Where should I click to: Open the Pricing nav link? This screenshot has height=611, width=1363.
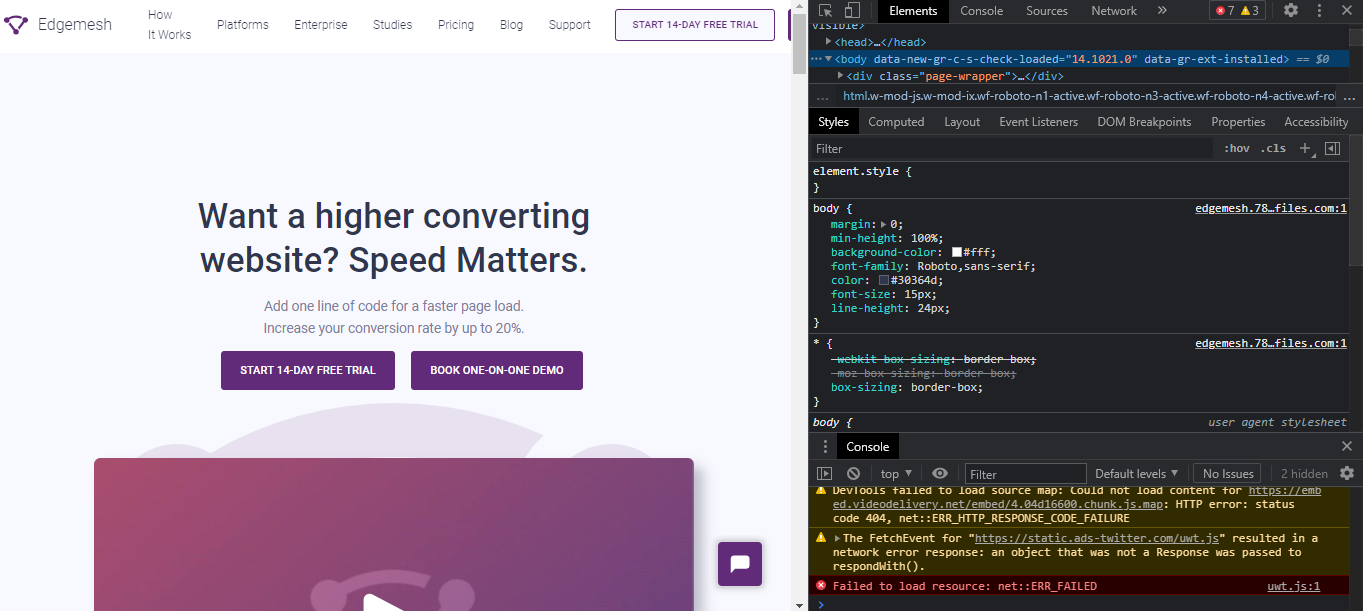point(456,25)
